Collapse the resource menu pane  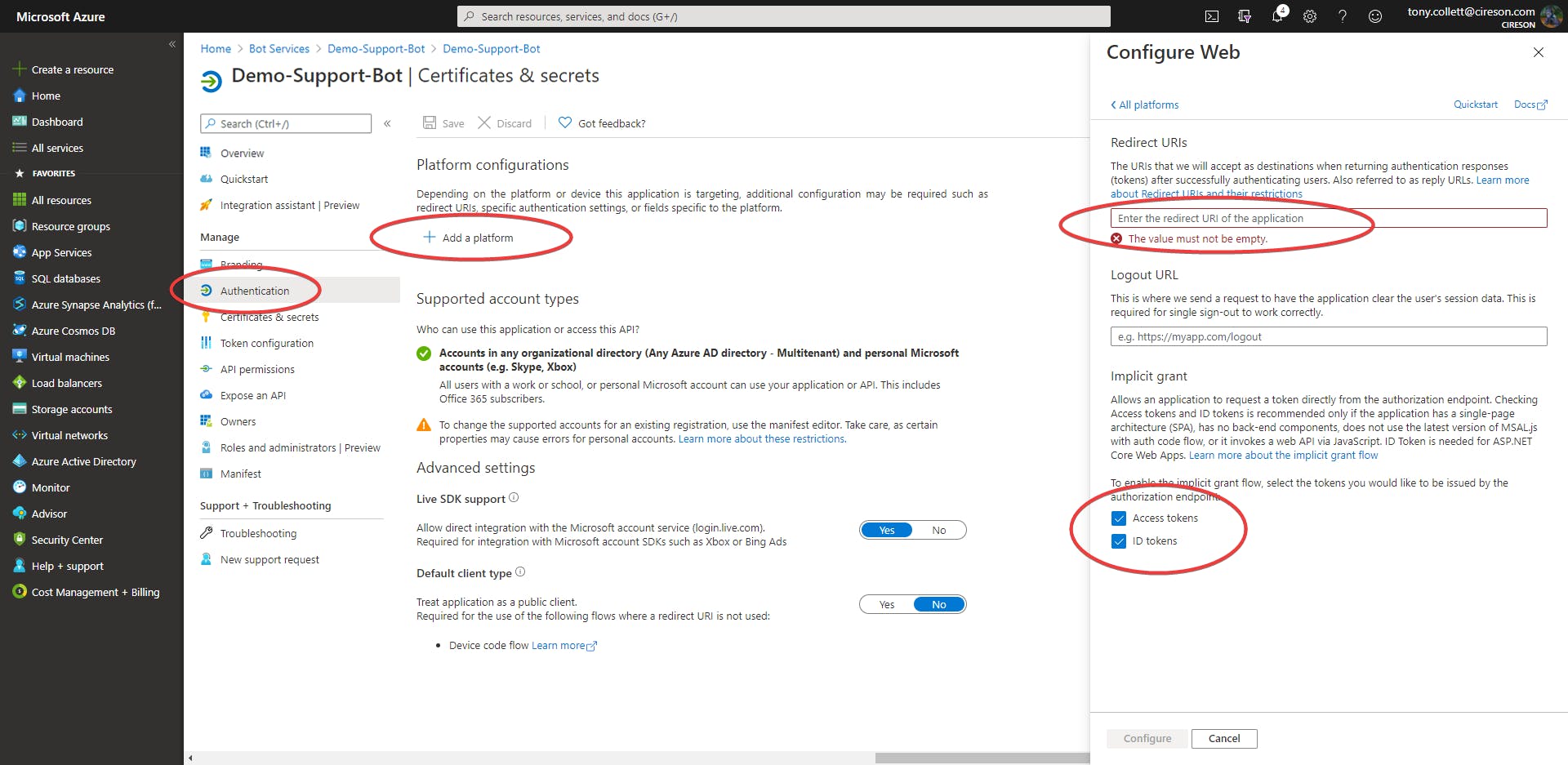coord(387,123)
